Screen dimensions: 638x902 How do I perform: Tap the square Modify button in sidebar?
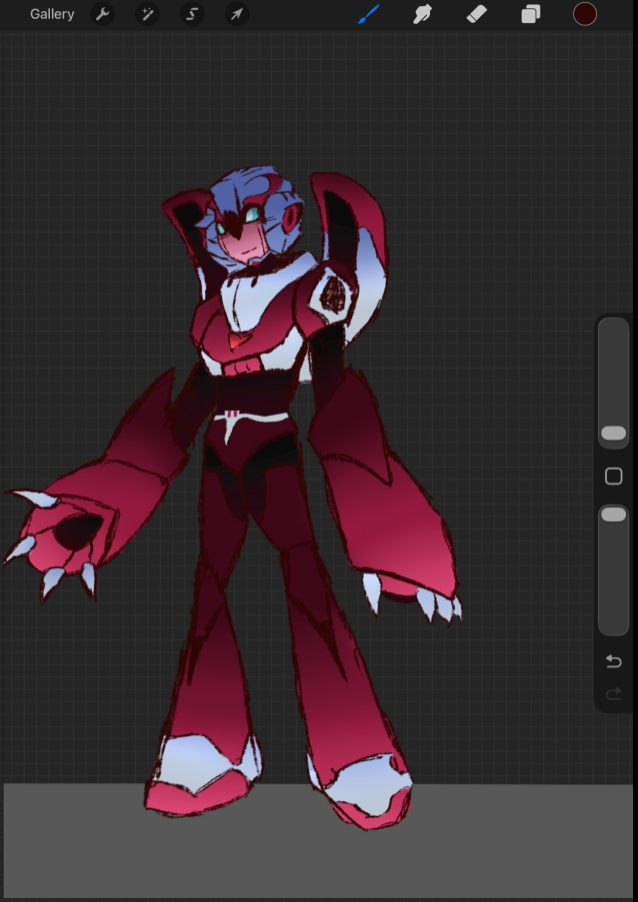pyautogui.click(x=613, y=476)
